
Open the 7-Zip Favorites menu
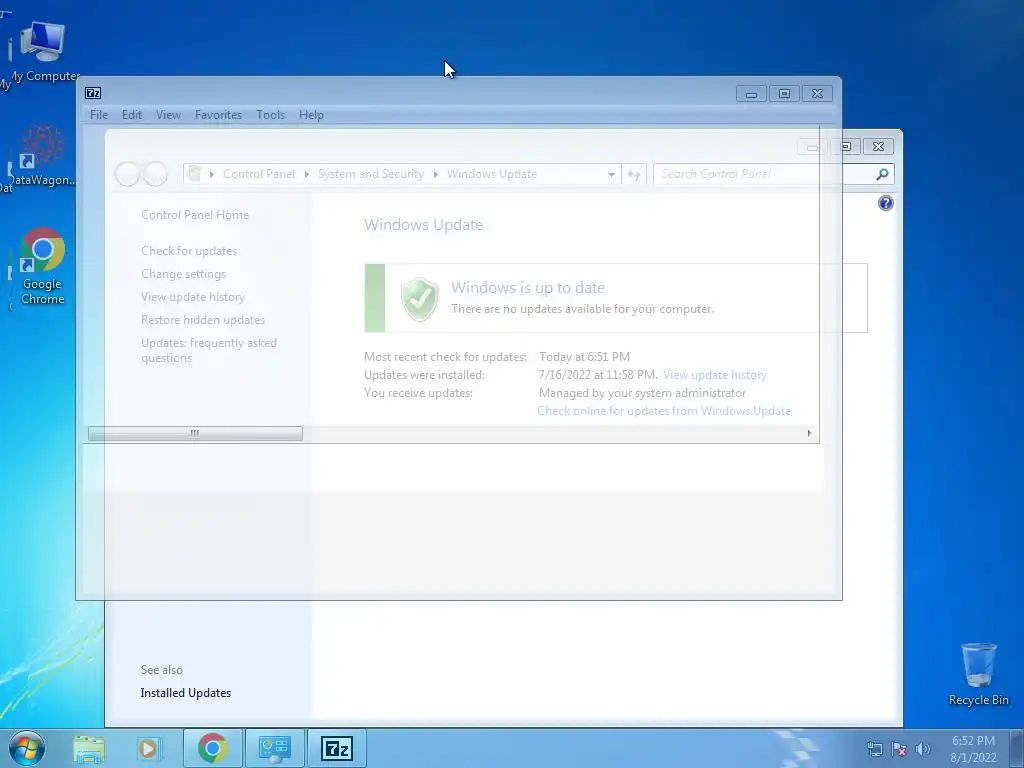click(x=218, y=115)
